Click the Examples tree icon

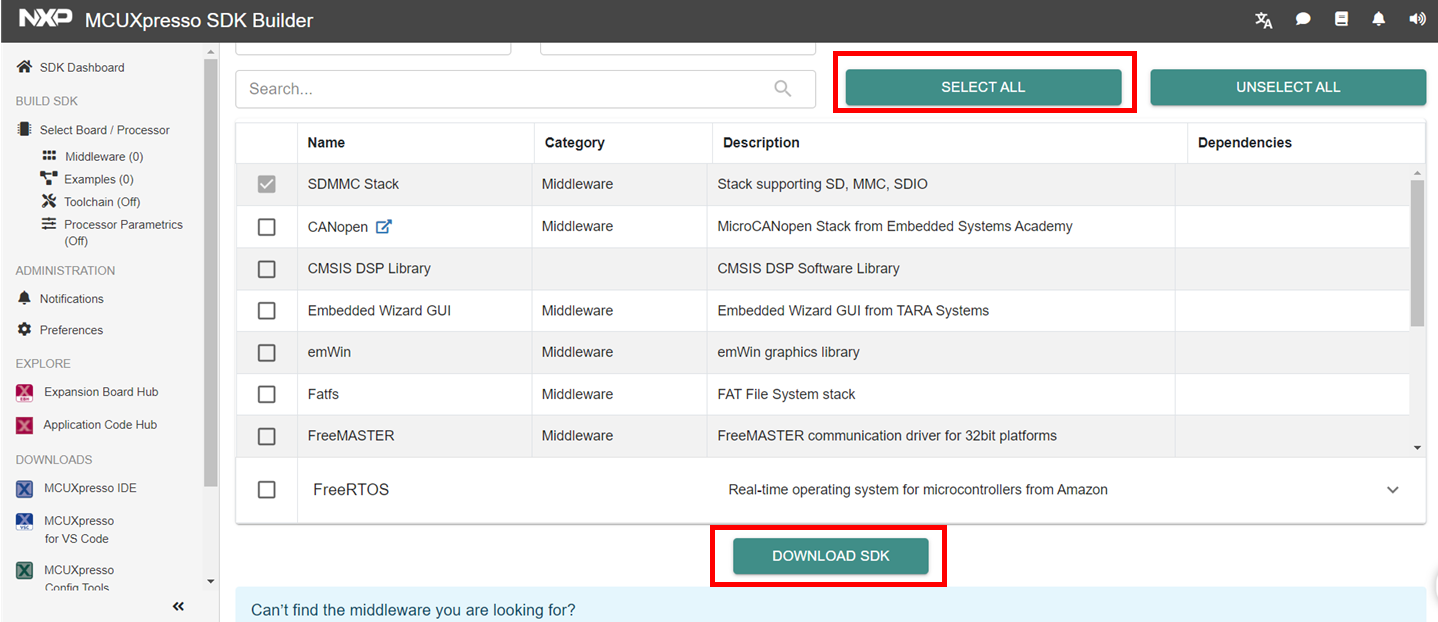coord(48,178)
